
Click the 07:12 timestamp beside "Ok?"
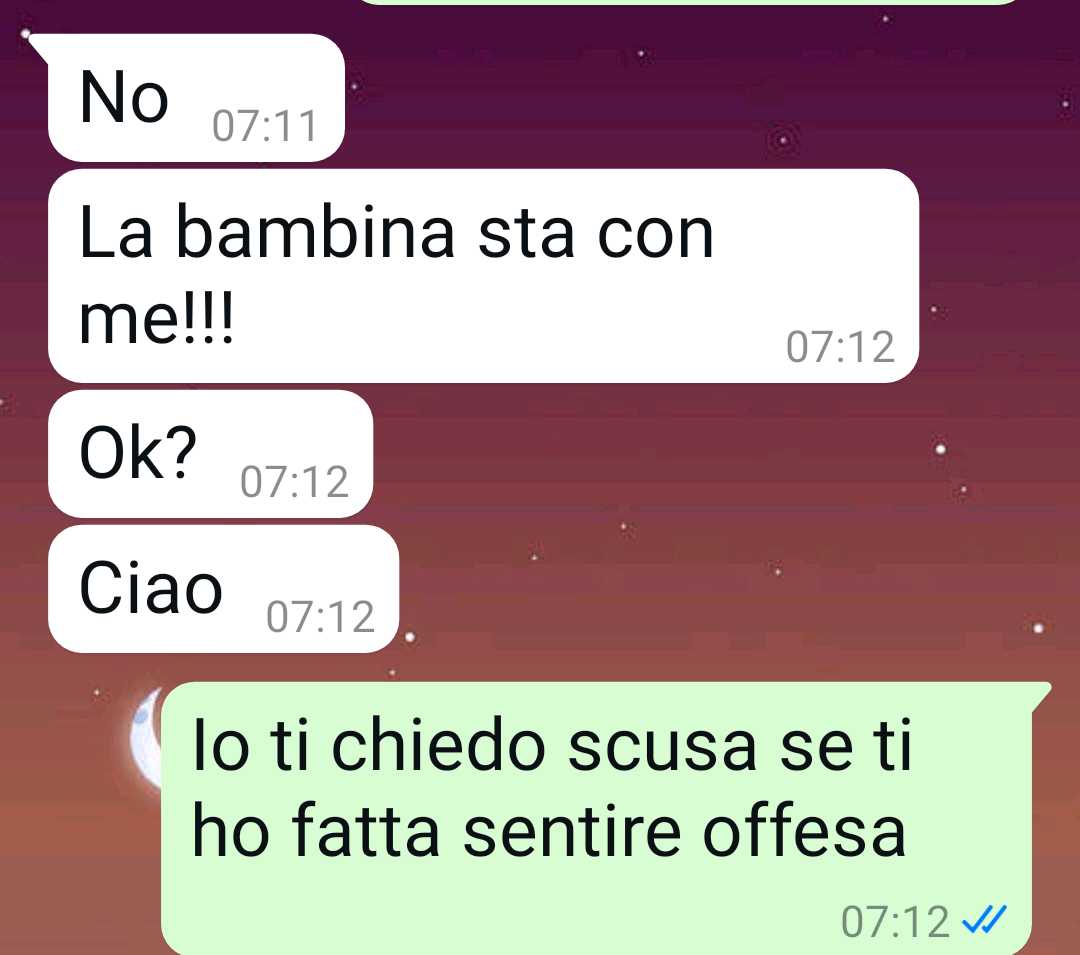294,481
